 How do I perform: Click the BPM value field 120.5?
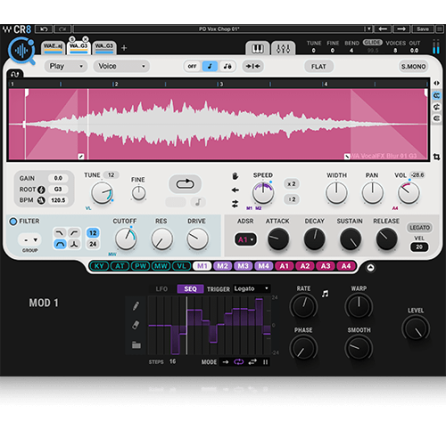[58, 200]
